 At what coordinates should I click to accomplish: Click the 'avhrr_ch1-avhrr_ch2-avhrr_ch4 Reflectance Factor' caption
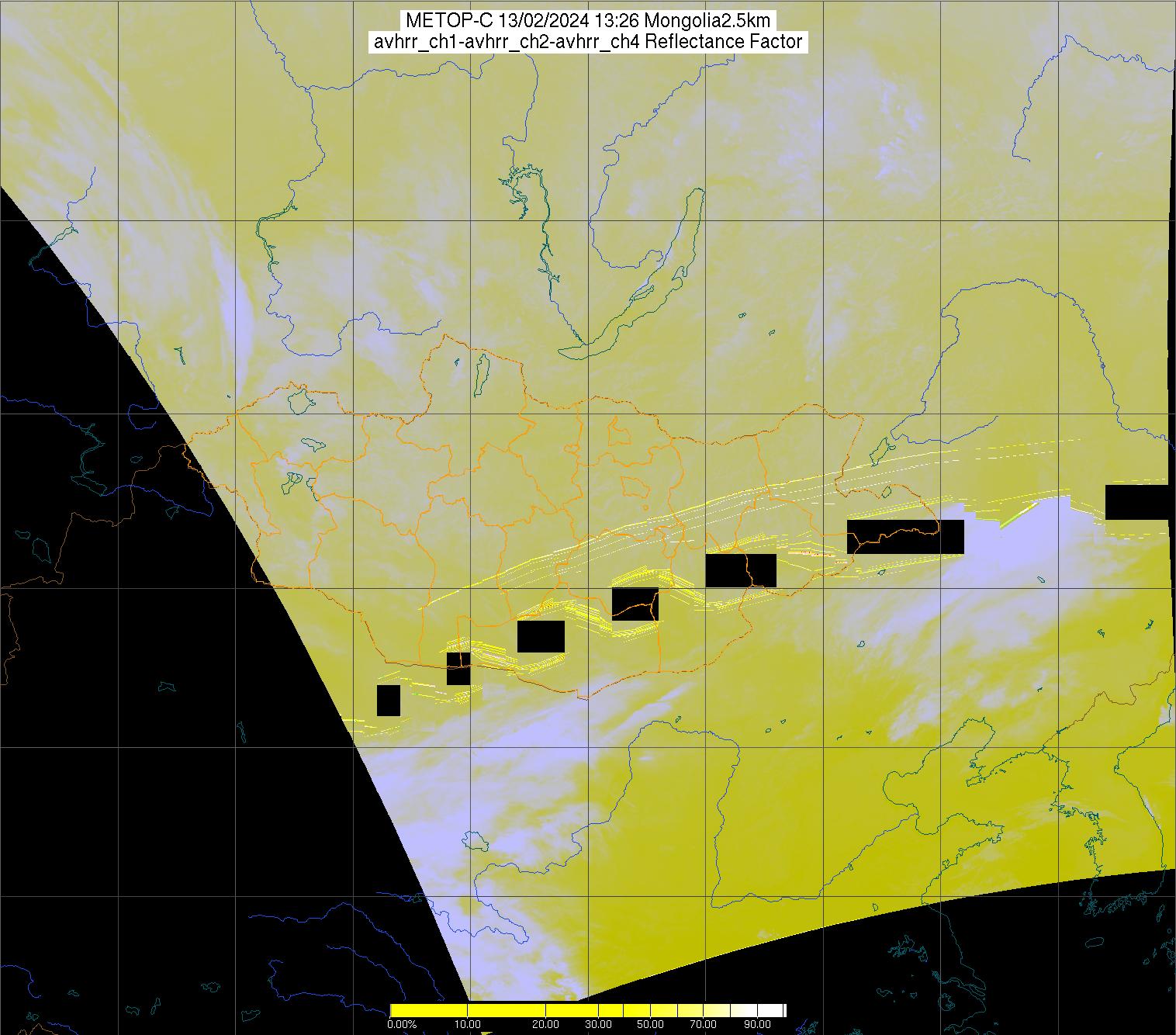(588, 42)
